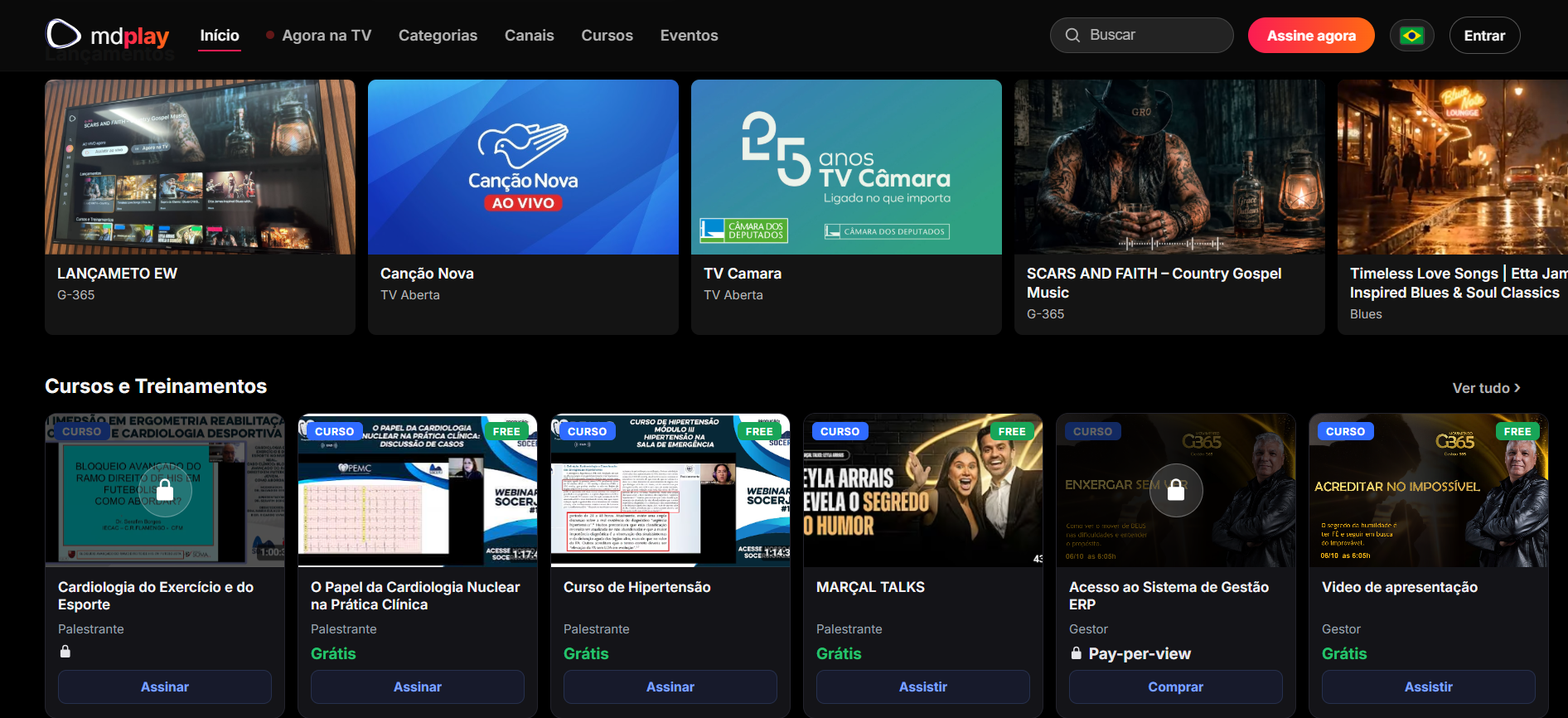Click the FREE badge on the Cardiologia Nuclear card
This screenshot has height=718, width=1568.
pos(506,431)
